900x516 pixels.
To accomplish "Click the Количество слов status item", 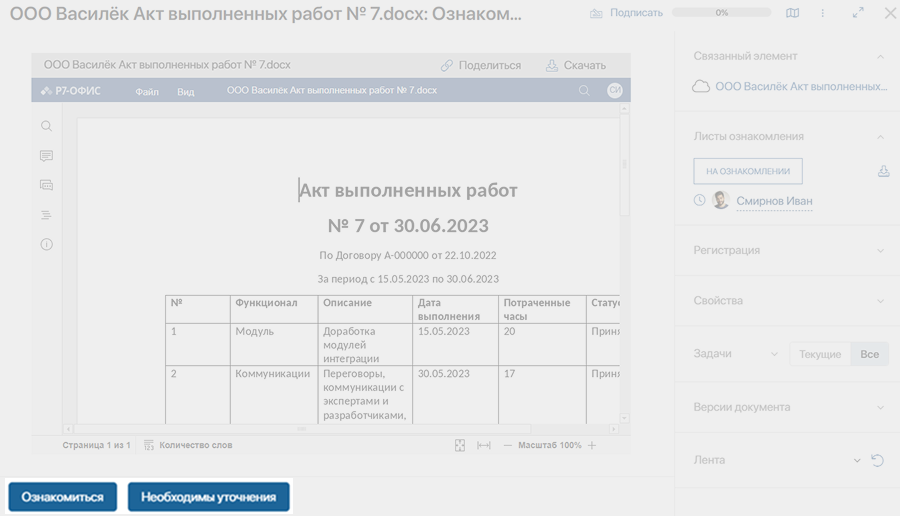I will (x=196, y=445).
